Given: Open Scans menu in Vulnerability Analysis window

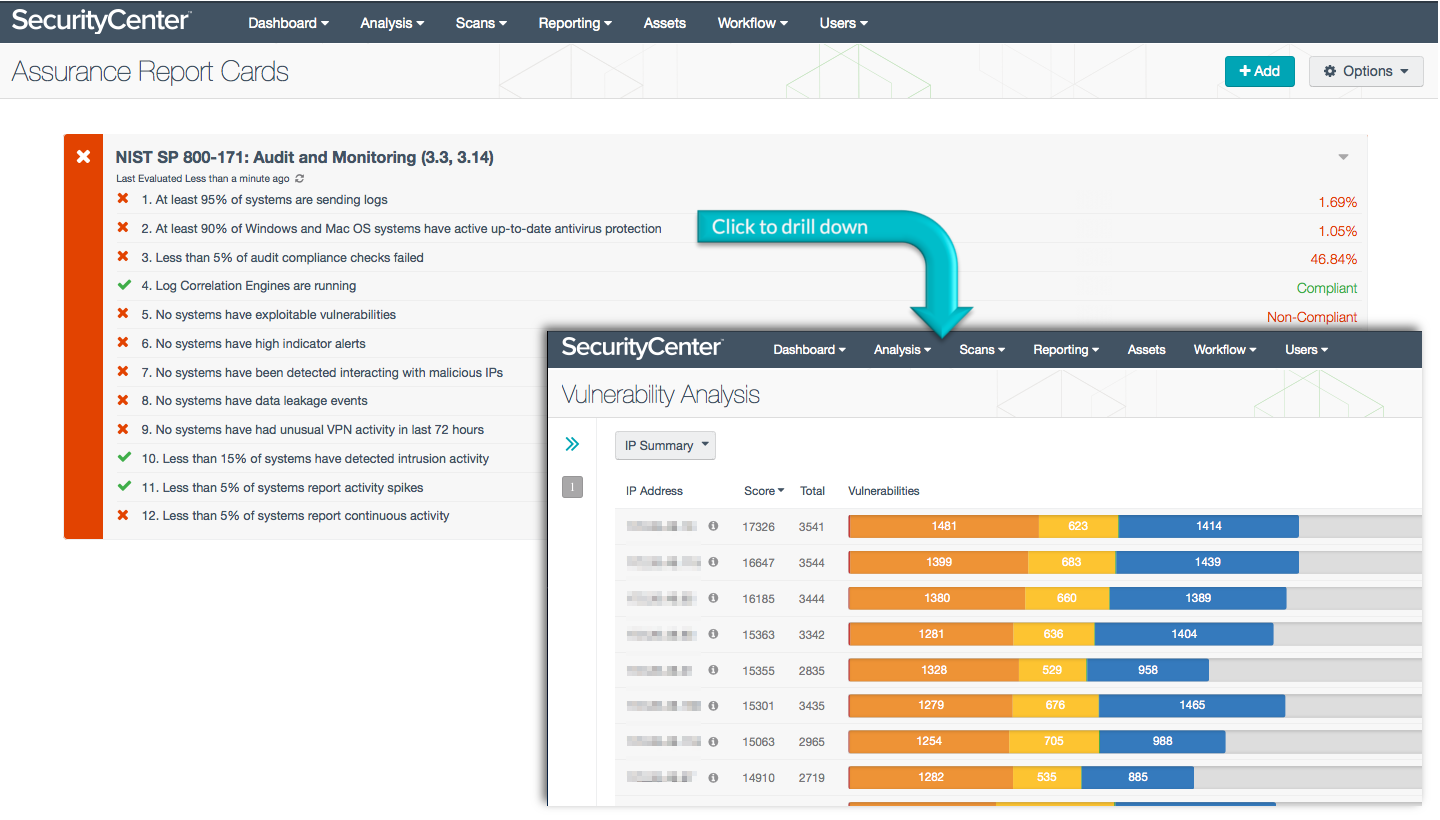Looking at the screenshot, I should click(982, 350).
